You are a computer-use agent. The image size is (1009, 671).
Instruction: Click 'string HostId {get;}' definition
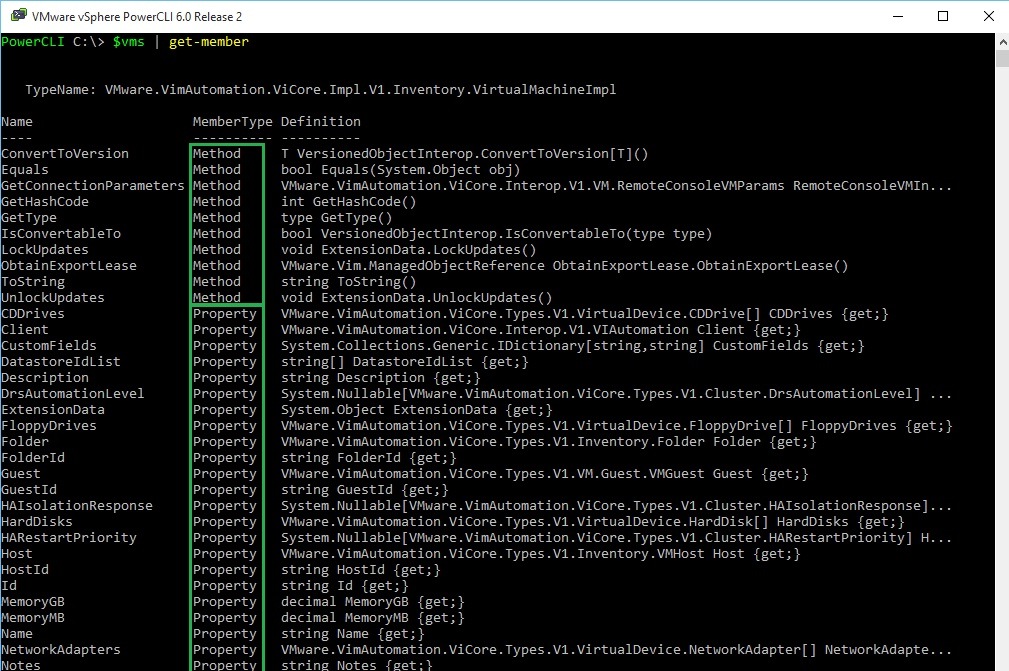click(x=361, y=569)
